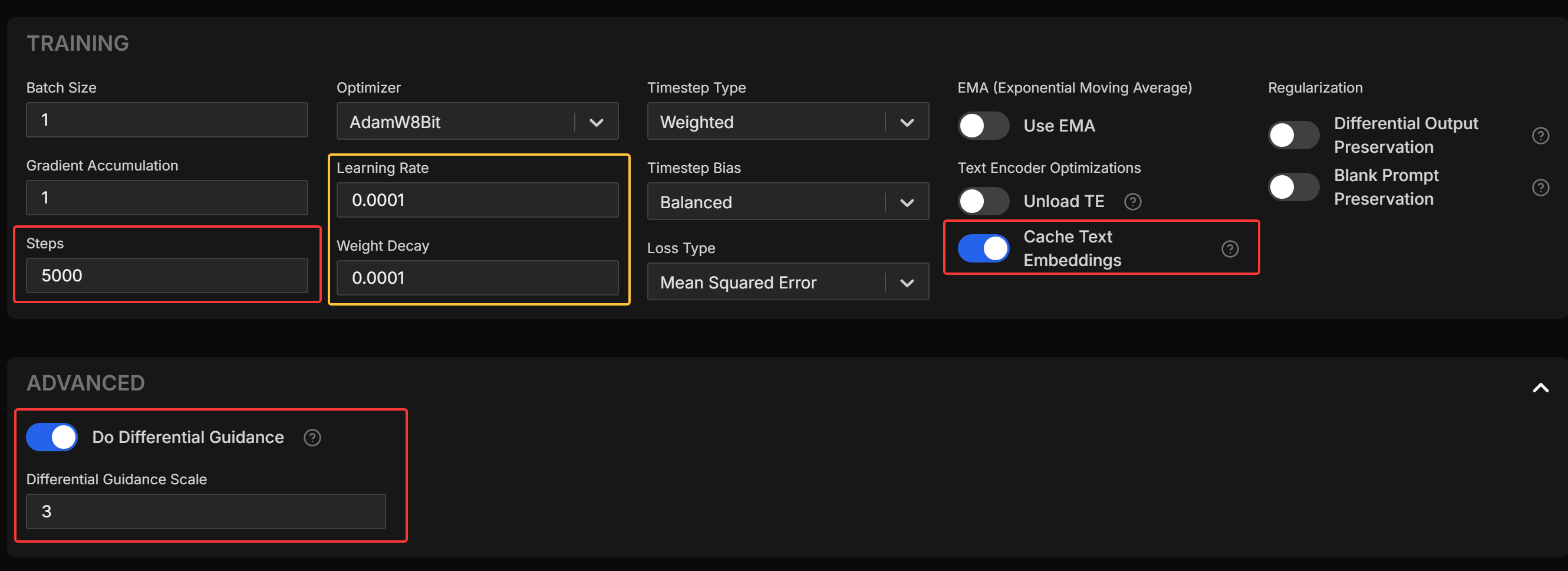The height and width of the screenshot is (571, 1568).
Task: Click help icon for Do Differential Guidance
Action: [x=312, y=438]
